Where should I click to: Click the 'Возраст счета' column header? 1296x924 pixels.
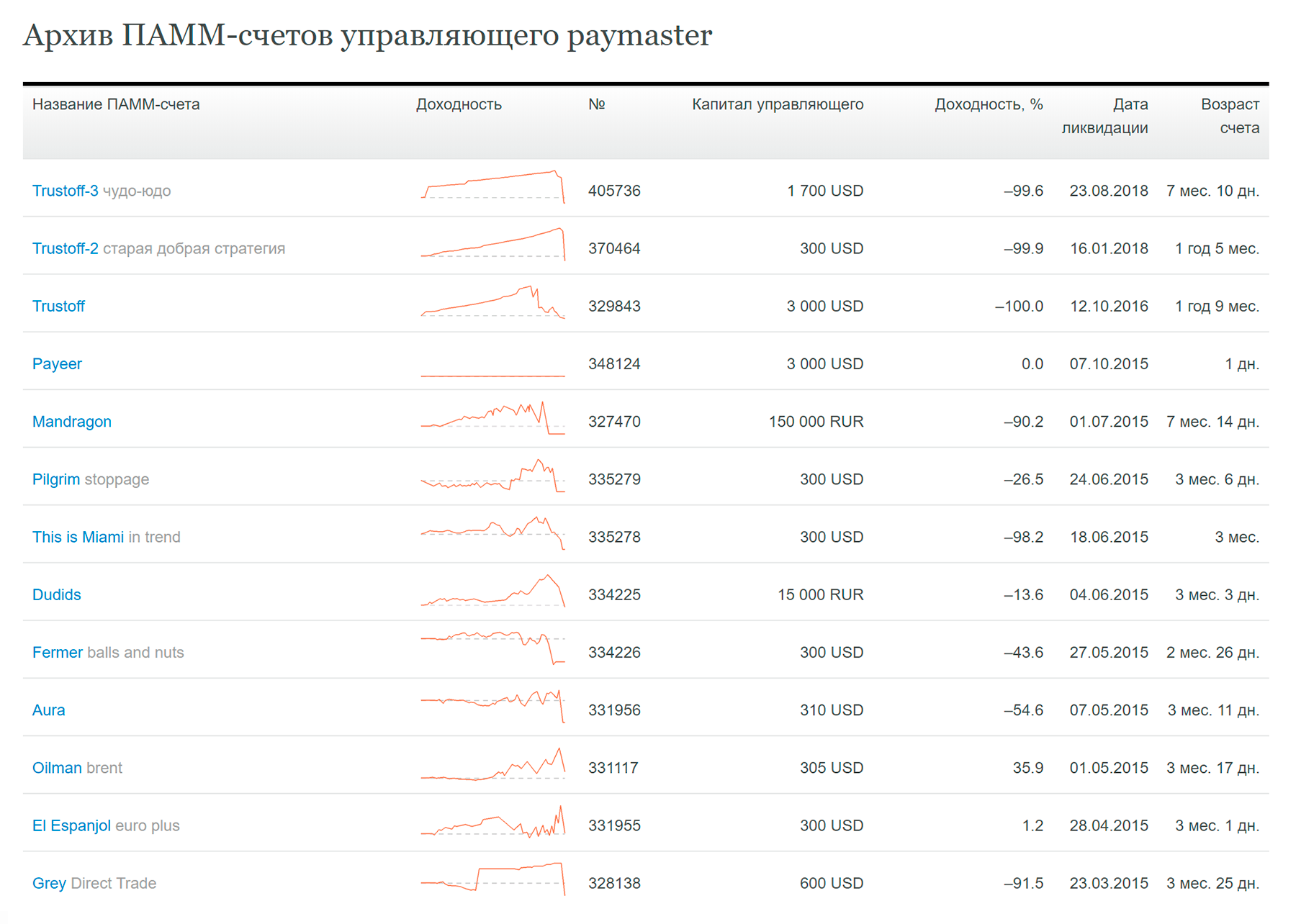(x=1230, y=116)
